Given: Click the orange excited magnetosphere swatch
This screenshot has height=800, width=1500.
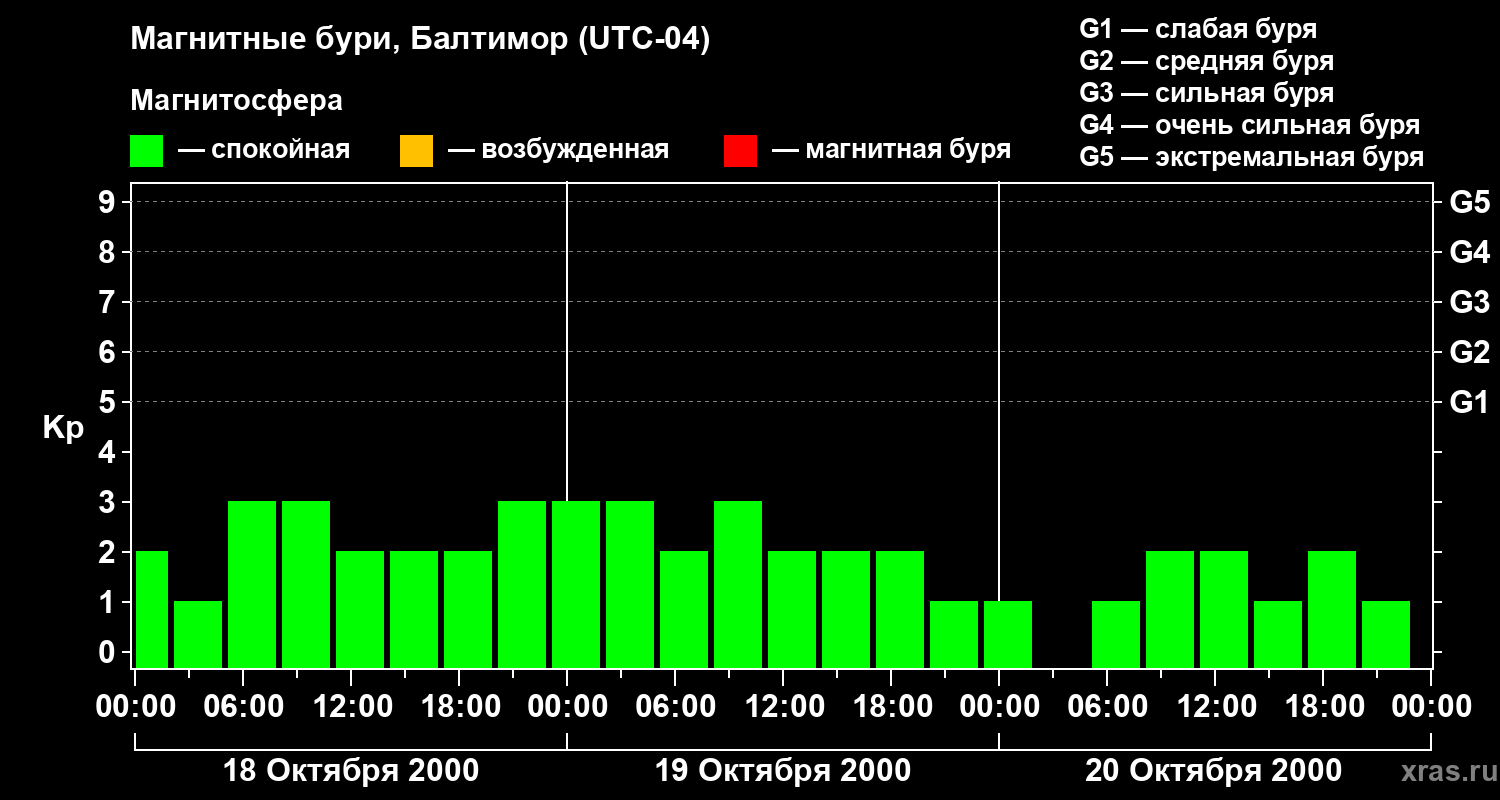Looking at the screenshot, I should [x=416, y=151].
